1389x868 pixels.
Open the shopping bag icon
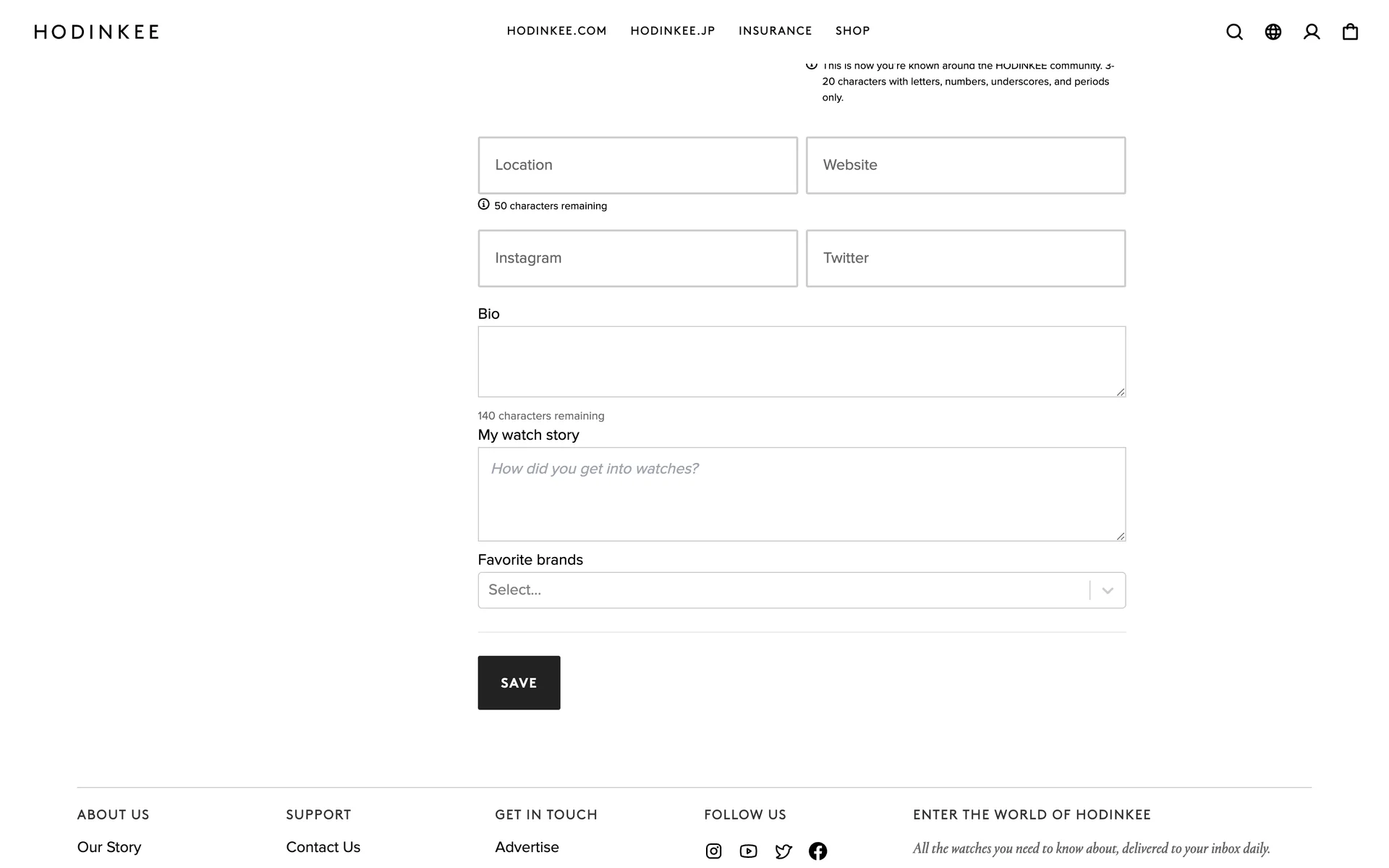click(x=1350, y=32)
